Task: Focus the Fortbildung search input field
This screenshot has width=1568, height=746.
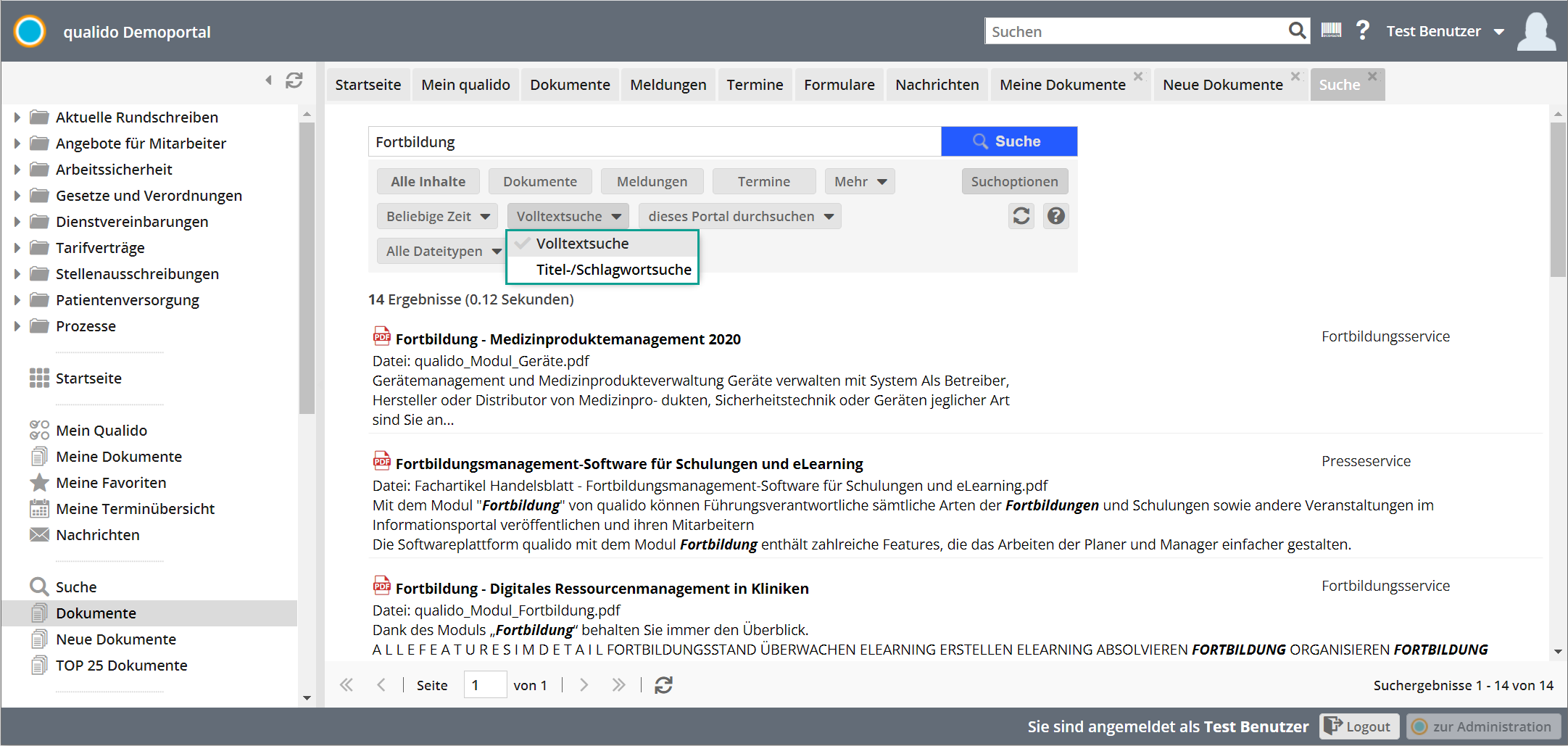Action: pos(655,141)
